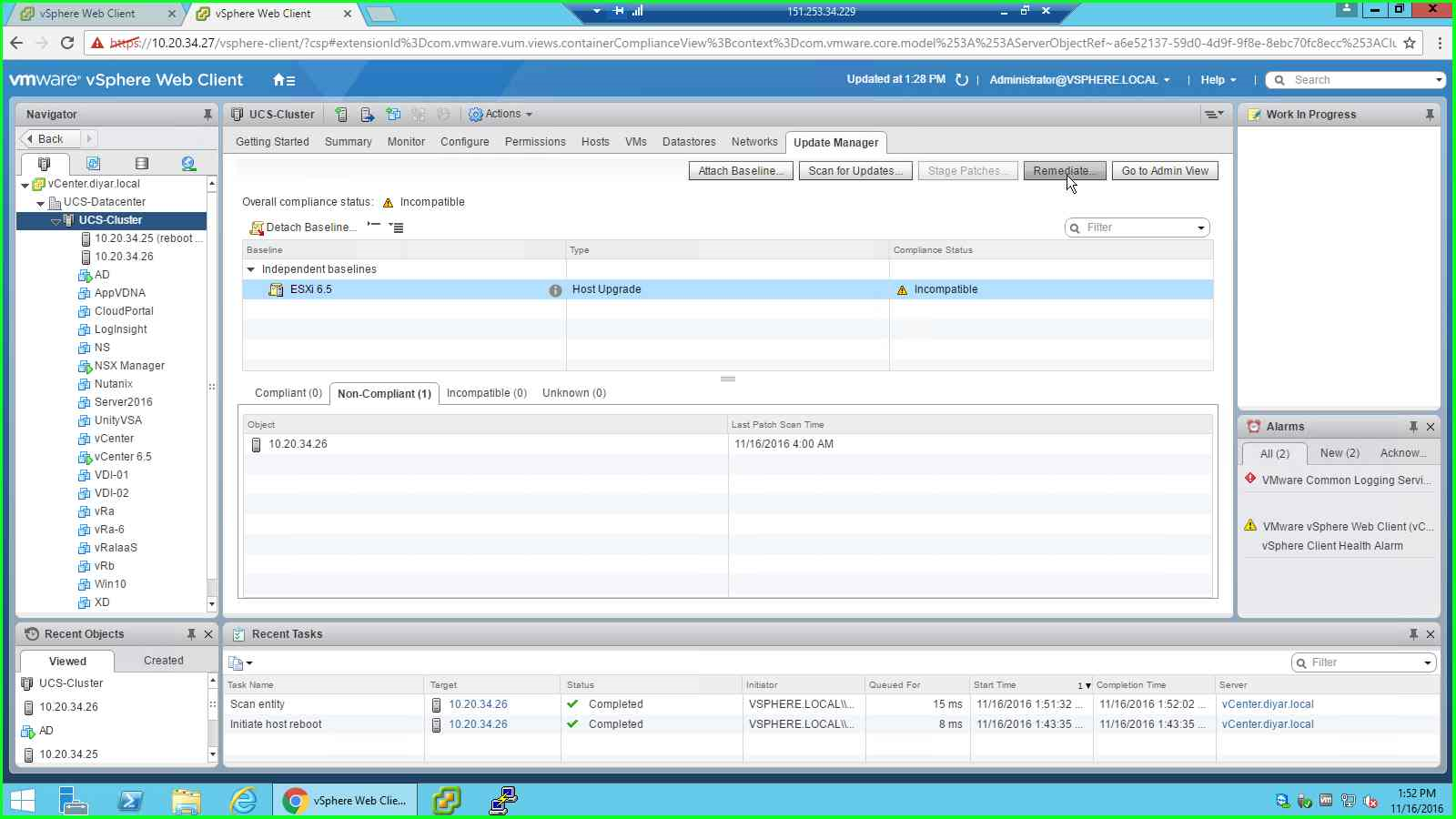The width and height of the screenshot is (1456, 819).
Task: Collapse the vCenter.diyar.local tree node
Action: pos(25,185)
